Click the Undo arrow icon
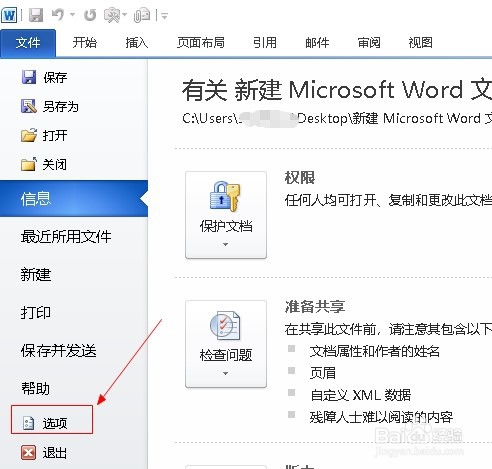Viewport: 492px width, 469px height. 58,15
